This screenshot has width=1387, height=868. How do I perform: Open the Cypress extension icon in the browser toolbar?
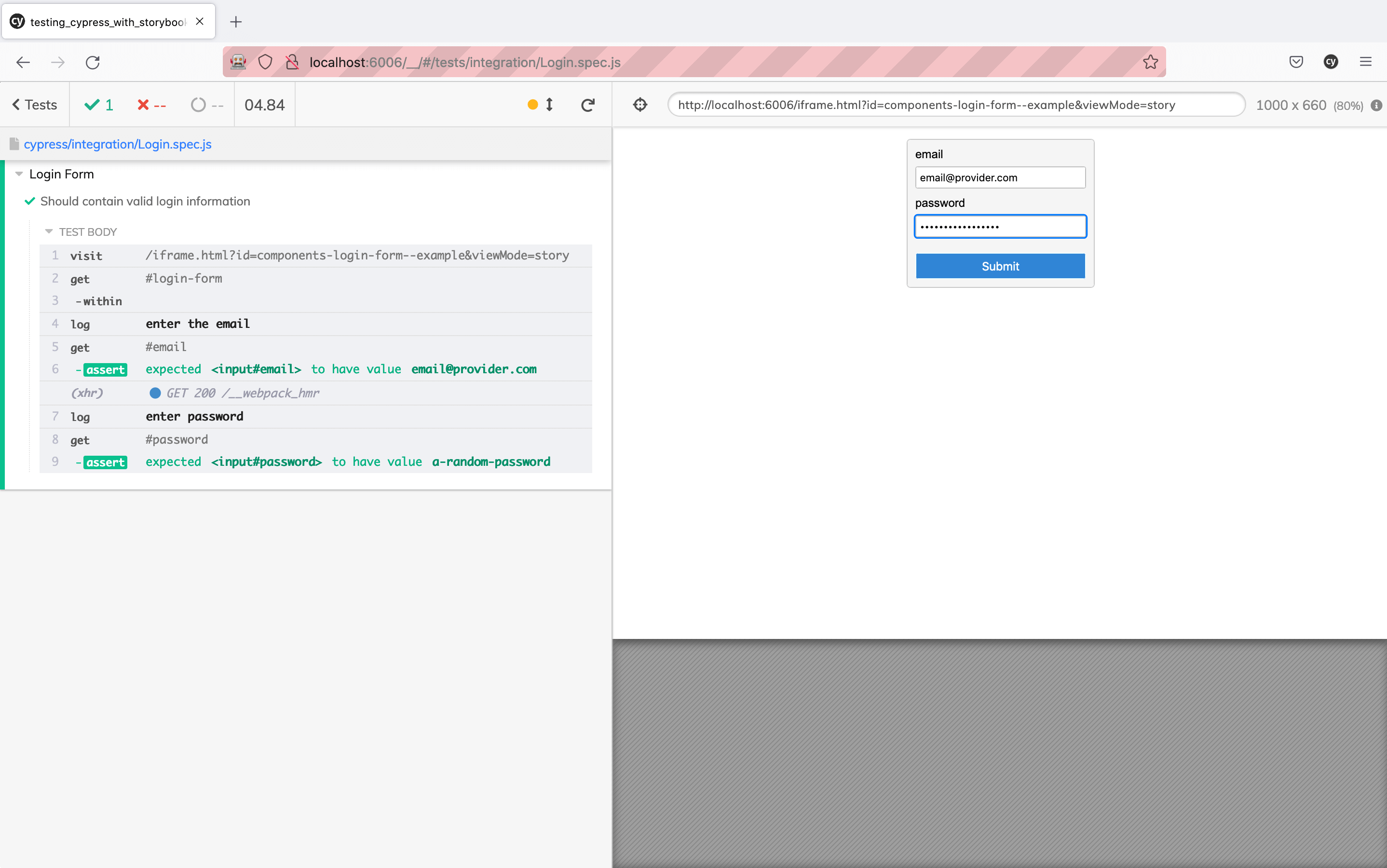[1331, 62]
